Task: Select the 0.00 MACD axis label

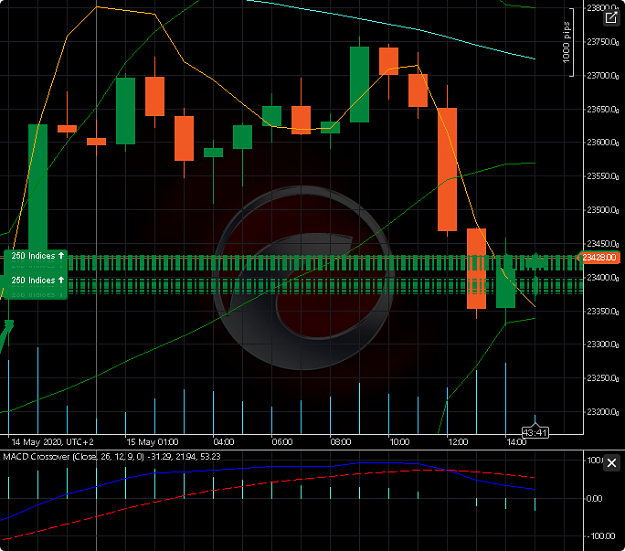Action: click(x=594, y=499)
